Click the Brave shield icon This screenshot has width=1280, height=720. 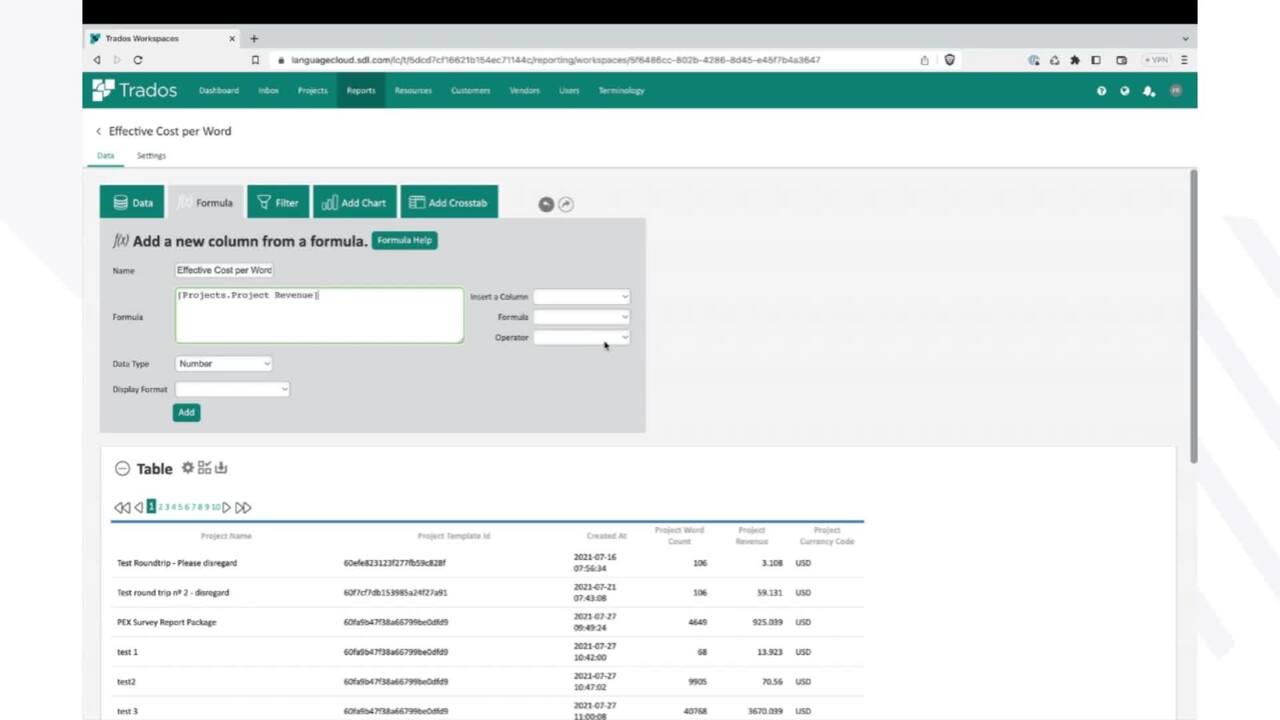coord(949,60)
